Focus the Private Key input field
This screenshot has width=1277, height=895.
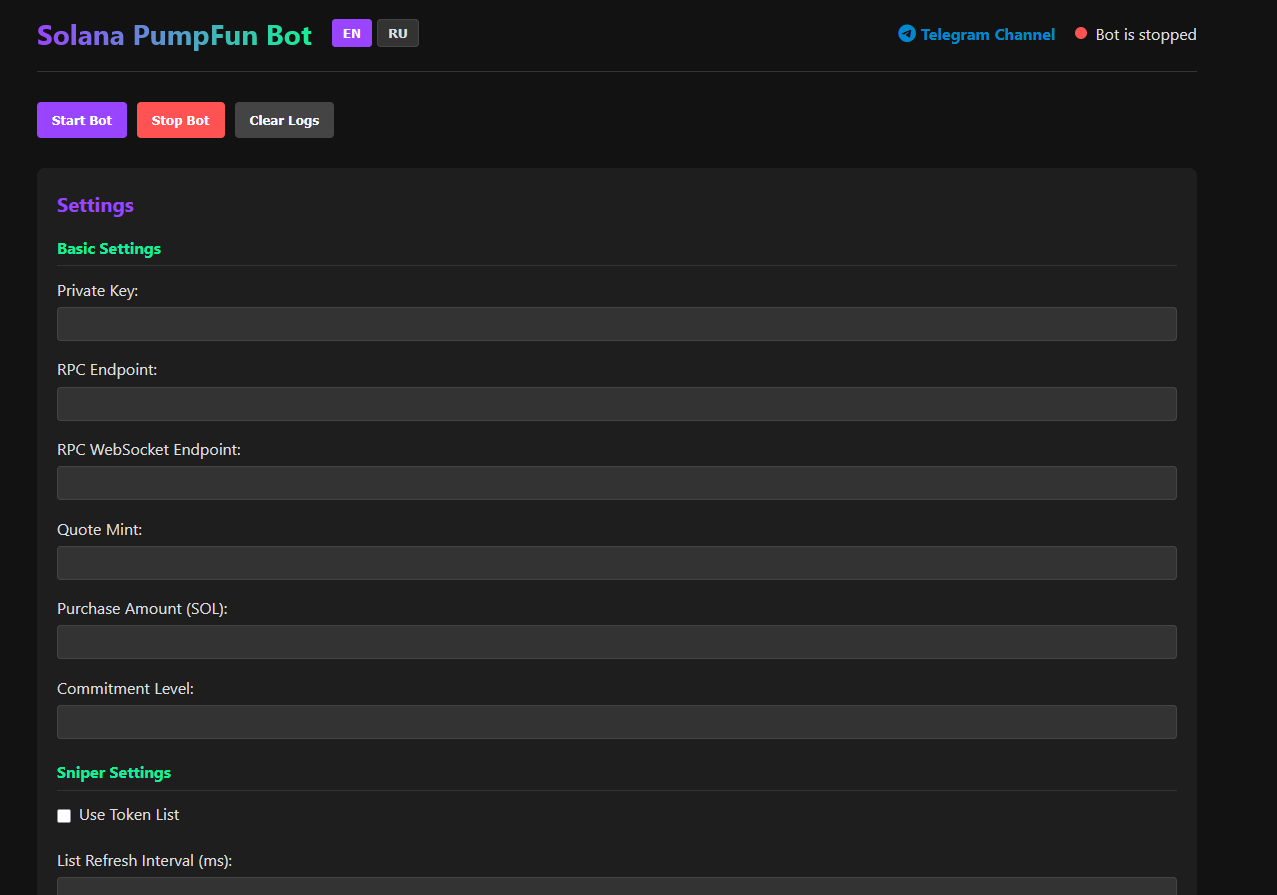(617, 324)
